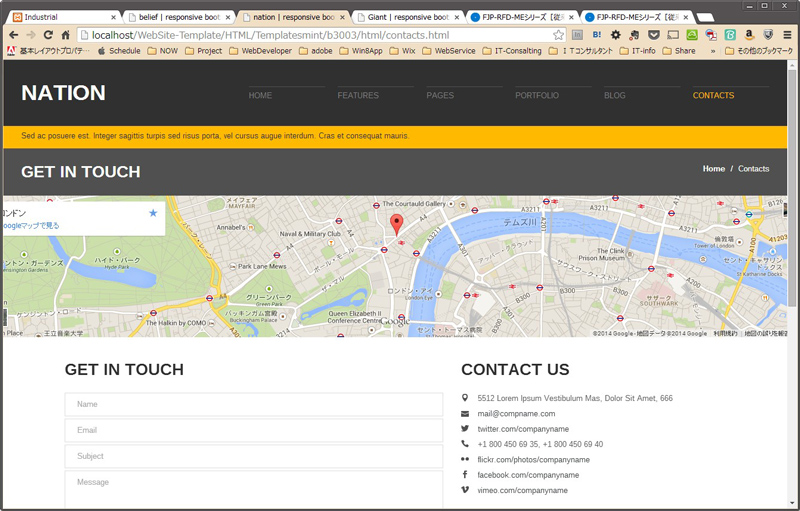Click the Vimeo icon in the contact list
Screen dimensions: 800x511
[x=465, y=490]
